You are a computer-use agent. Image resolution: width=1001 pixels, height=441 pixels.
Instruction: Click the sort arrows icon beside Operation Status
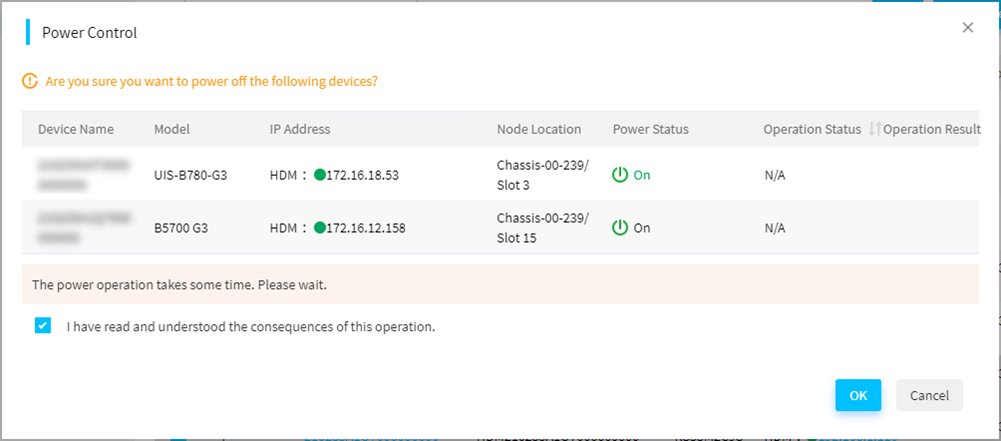coord(874,130)
